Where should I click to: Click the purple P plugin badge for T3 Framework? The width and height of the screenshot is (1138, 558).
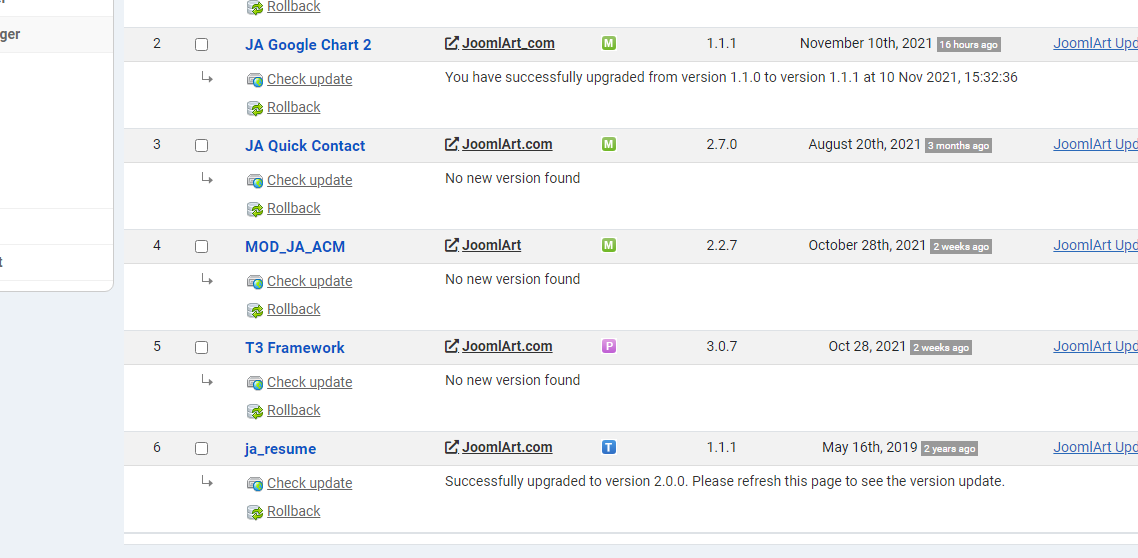pos(609,346)
